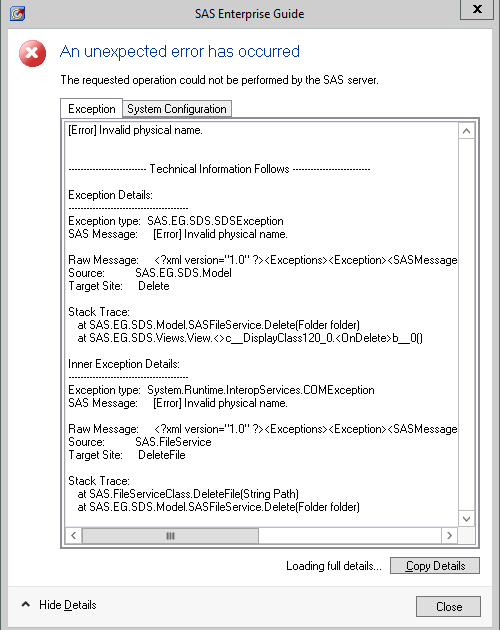The height and width of the screenshot is (630, 500).
Task: Click 'Source: SAS.FileService' line
Action: click(140, 442)
